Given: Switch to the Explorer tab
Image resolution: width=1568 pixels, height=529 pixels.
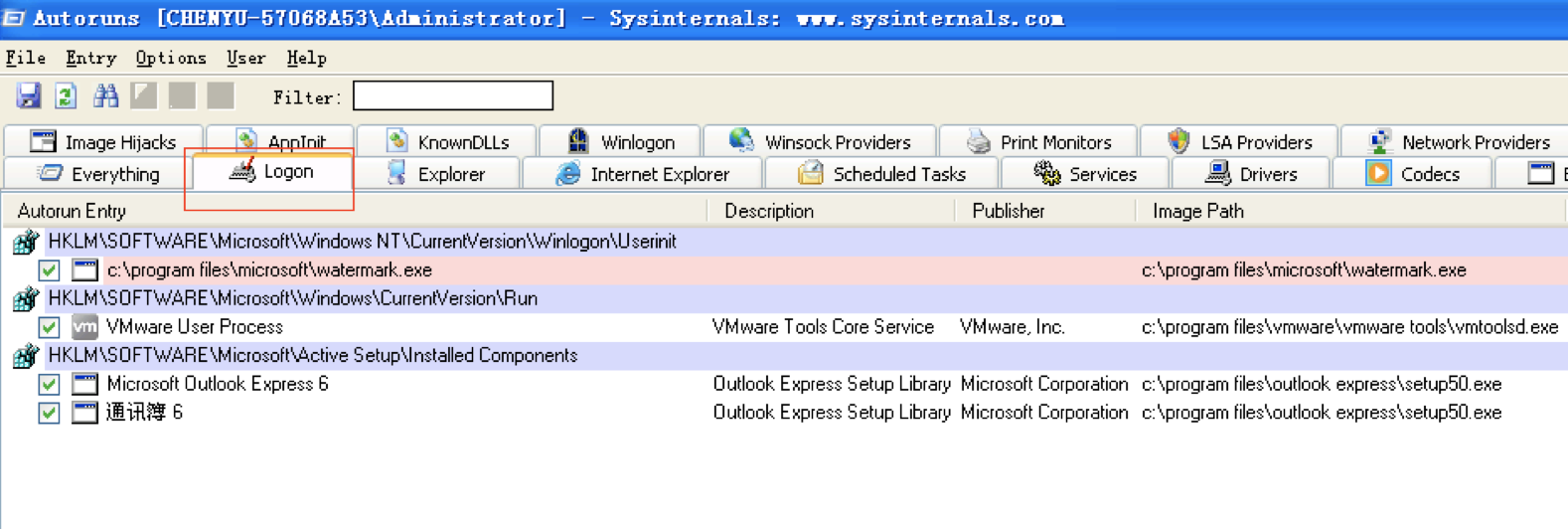Looking at the screenshot, I should (436, 174).
